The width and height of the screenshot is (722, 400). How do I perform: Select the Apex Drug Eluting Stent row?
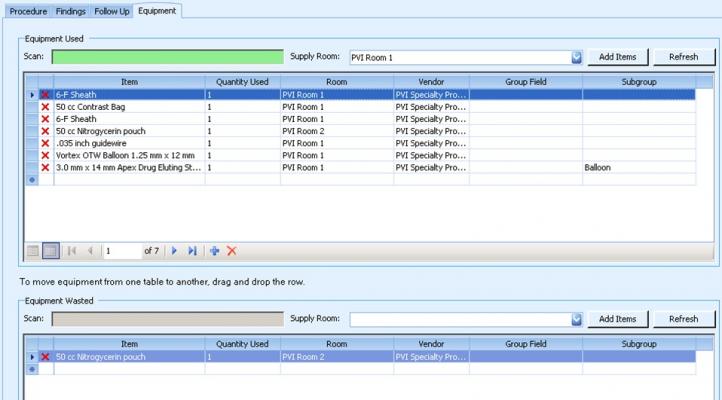pos(128,168)
